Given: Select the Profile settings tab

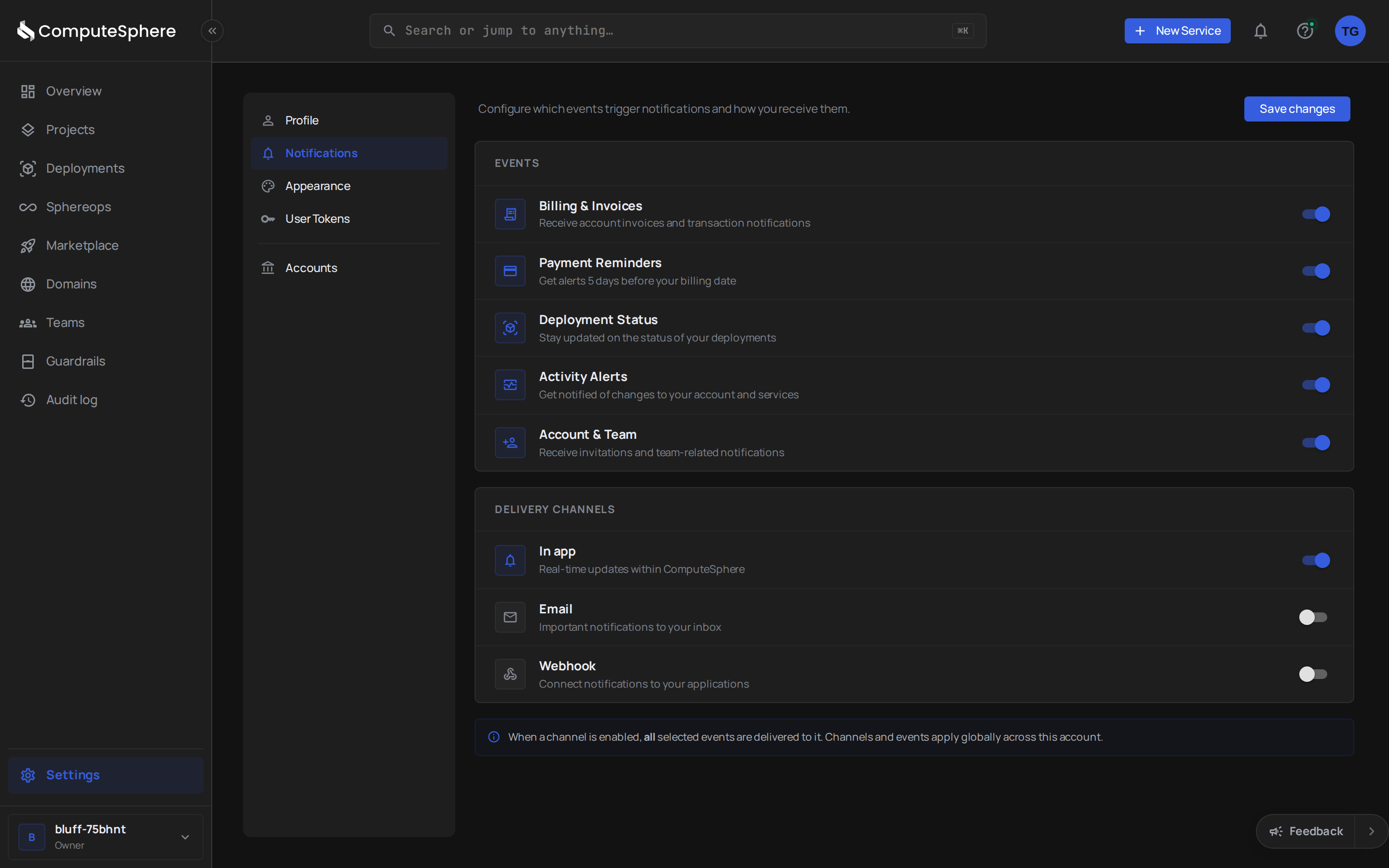Looking at the screenshot, I should pyautogui.click(x=349, y=121).
